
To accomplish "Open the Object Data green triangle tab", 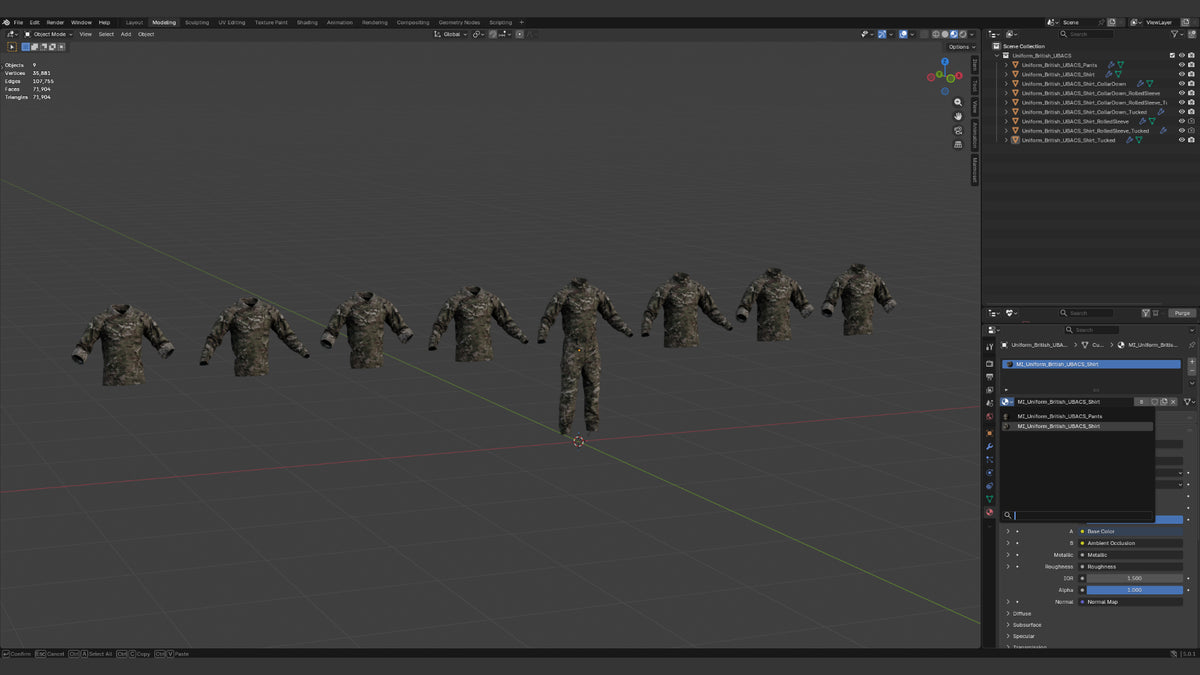I will [989, 498].
